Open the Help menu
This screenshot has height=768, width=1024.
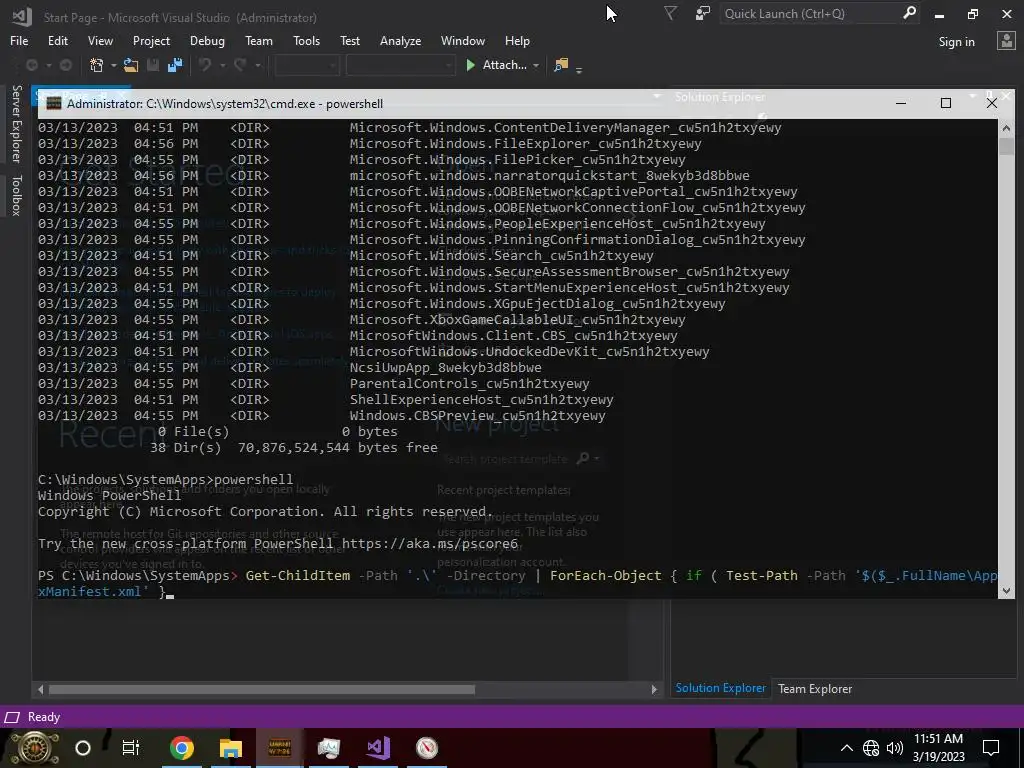(x=517, y=40)
